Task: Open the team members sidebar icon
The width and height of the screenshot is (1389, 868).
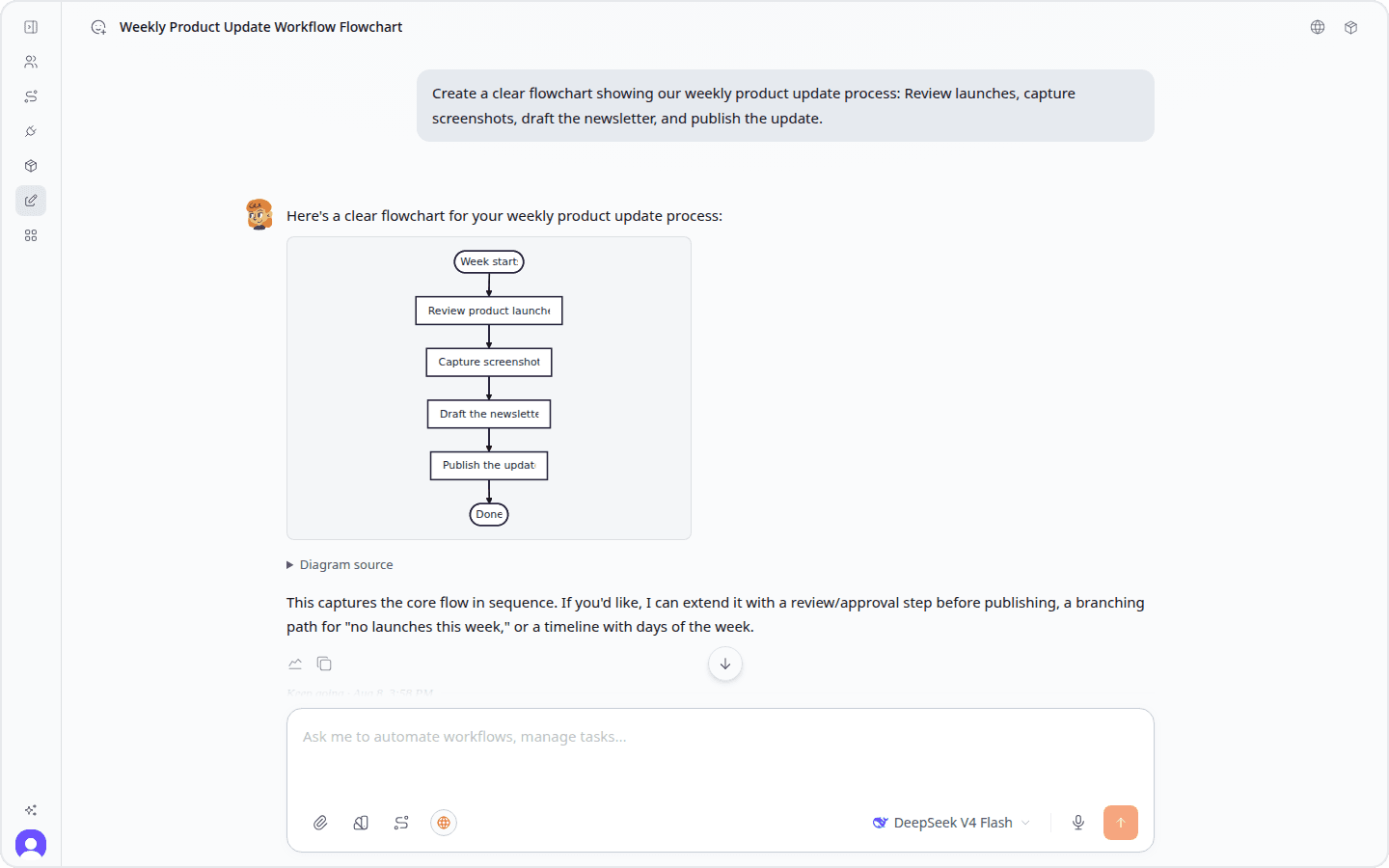Action: coord(31,62)
